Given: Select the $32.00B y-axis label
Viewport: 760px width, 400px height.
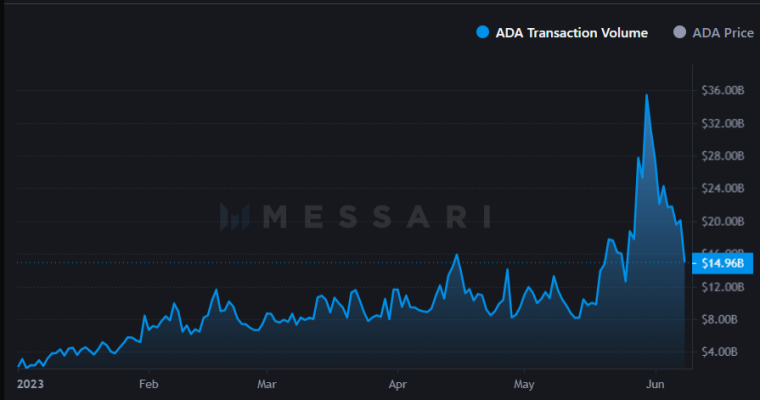Looking at the screenshot, I should click(x=723, y=123).
